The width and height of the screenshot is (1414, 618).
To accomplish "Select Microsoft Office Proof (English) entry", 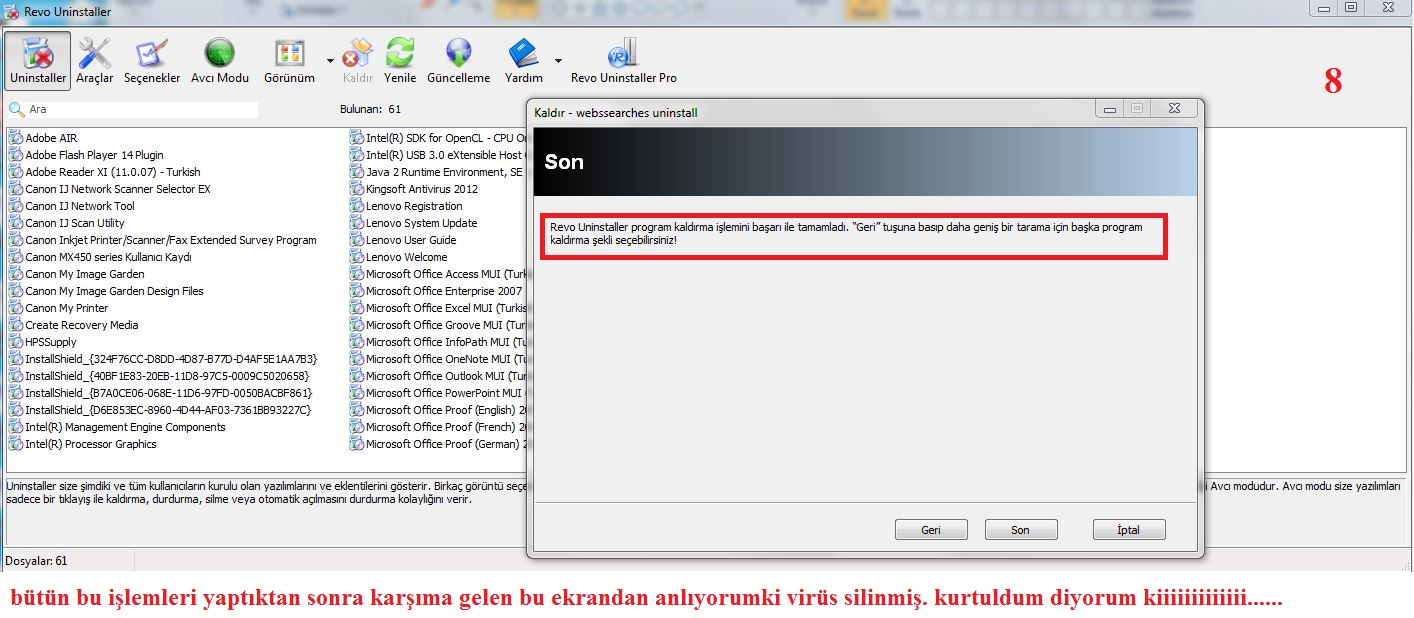I will pyautogui.click(x=438, y=410).
